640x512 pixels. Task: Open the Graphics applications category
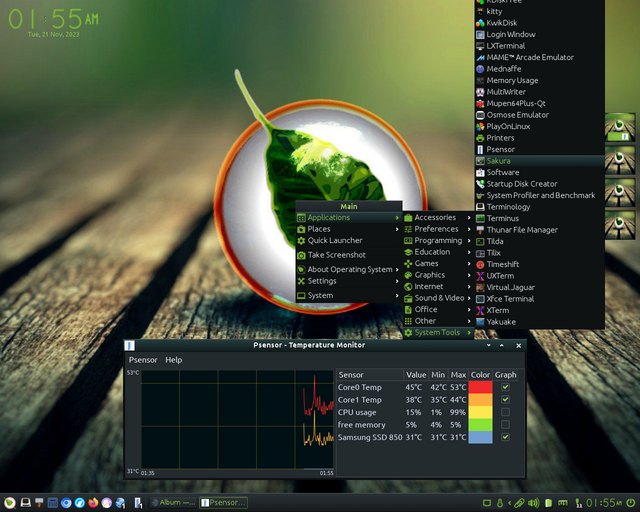coord(438,275)
